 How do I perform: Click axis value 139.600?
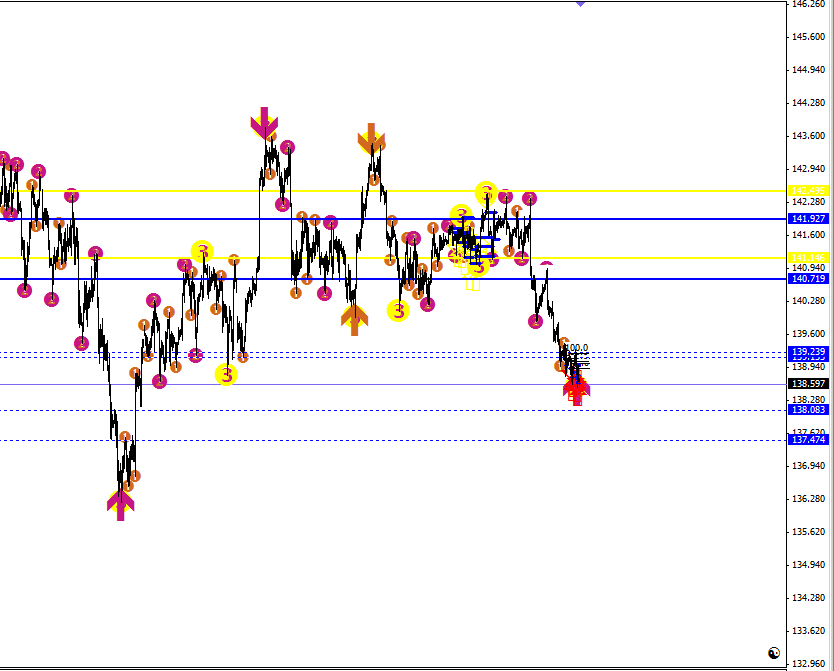808,333
